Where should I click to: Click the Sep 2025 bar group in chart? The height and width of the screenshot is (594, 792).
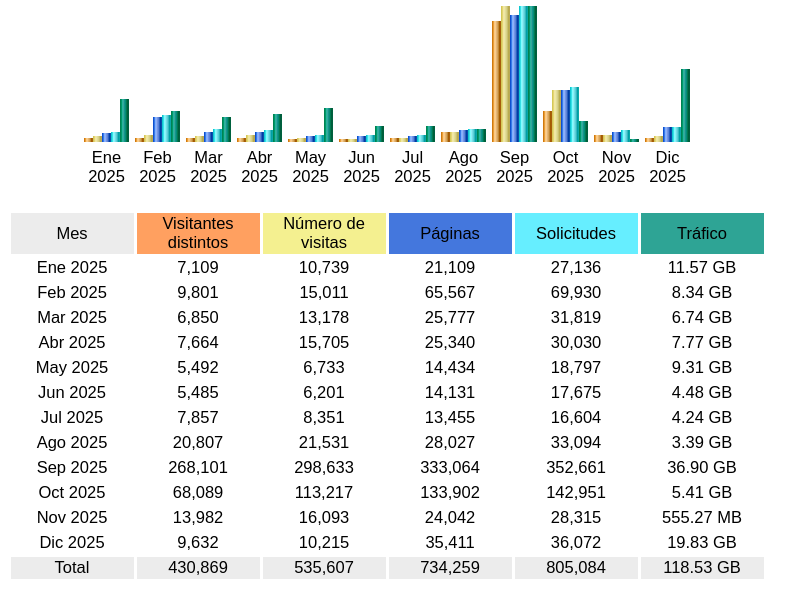[x=514, y=75]
